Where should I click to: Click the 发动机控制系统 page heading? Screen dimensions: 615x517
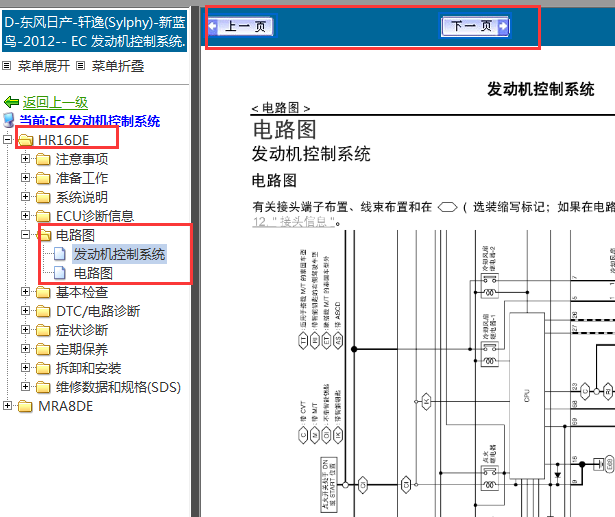540,89
